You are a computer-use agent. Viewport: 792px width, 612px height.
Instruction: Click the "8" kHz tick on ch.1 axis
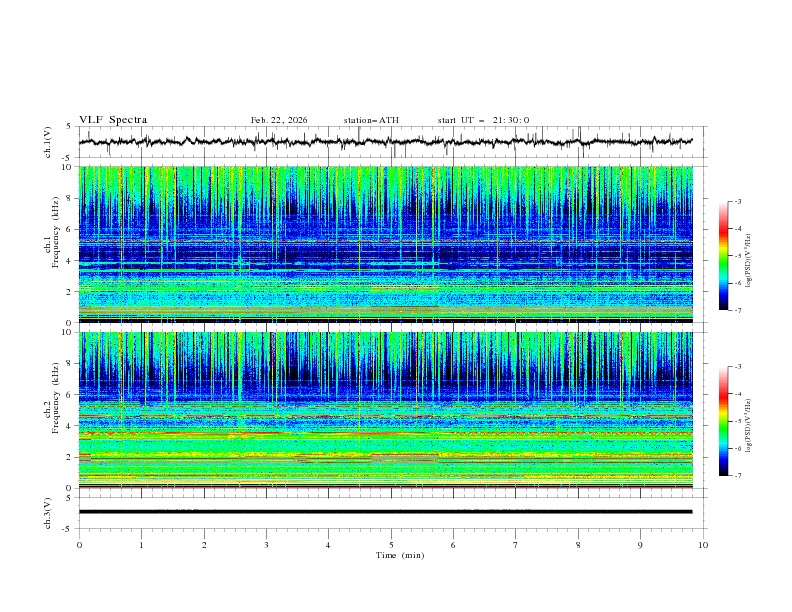70,198
